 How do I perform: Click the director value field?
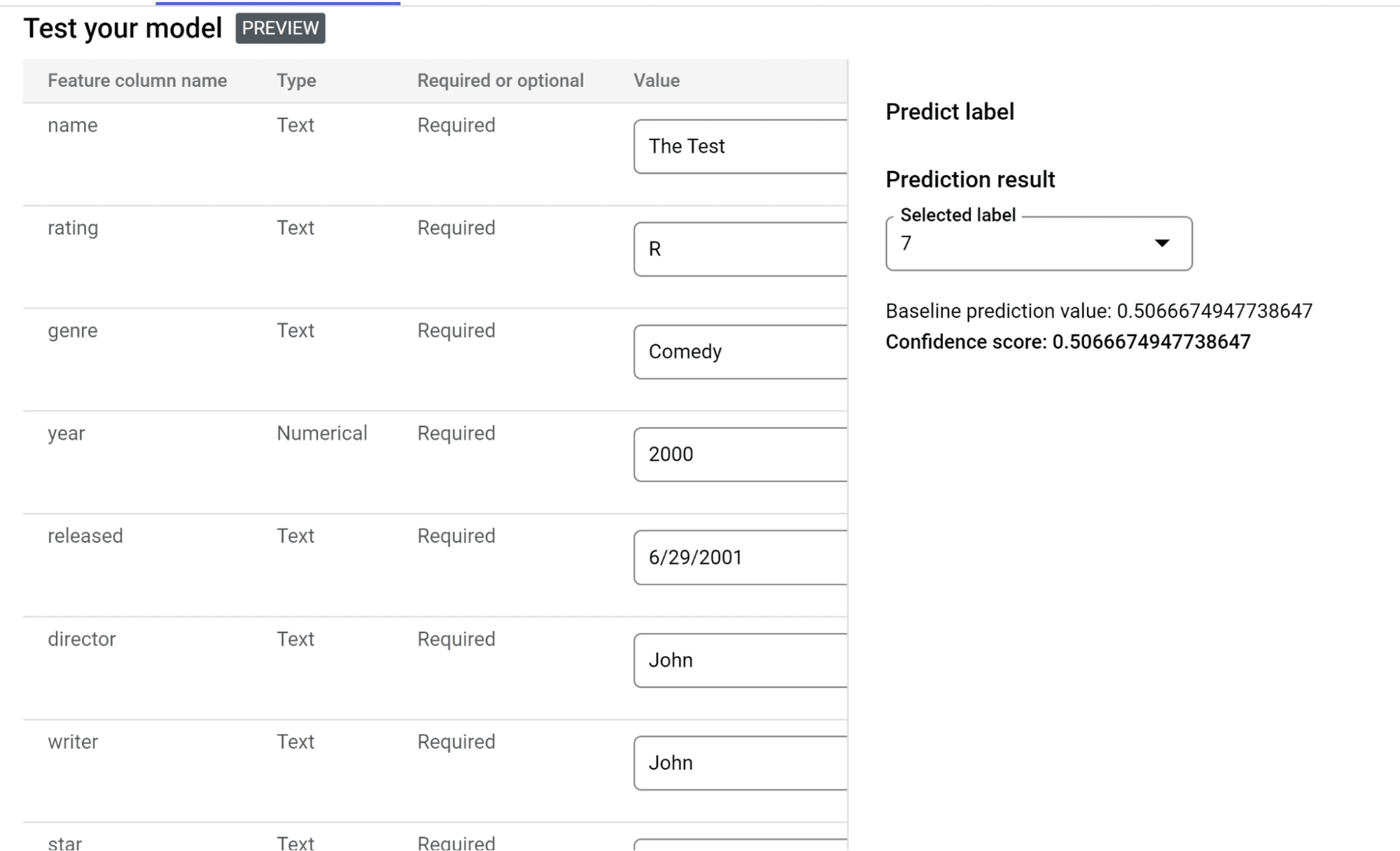pyautogui.click(x=741, y=661)
